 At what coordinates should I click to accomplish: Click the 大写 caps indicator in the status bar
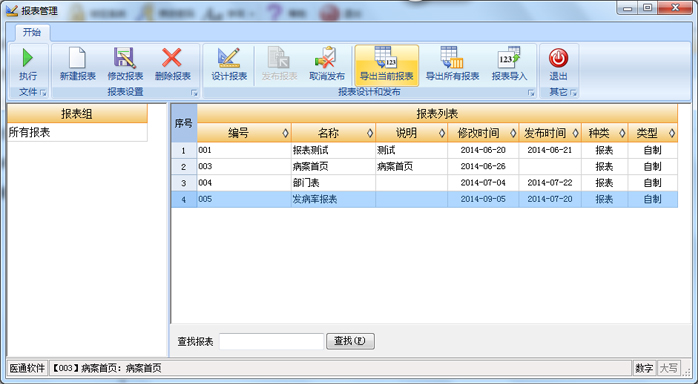click(x=668, y=368)
